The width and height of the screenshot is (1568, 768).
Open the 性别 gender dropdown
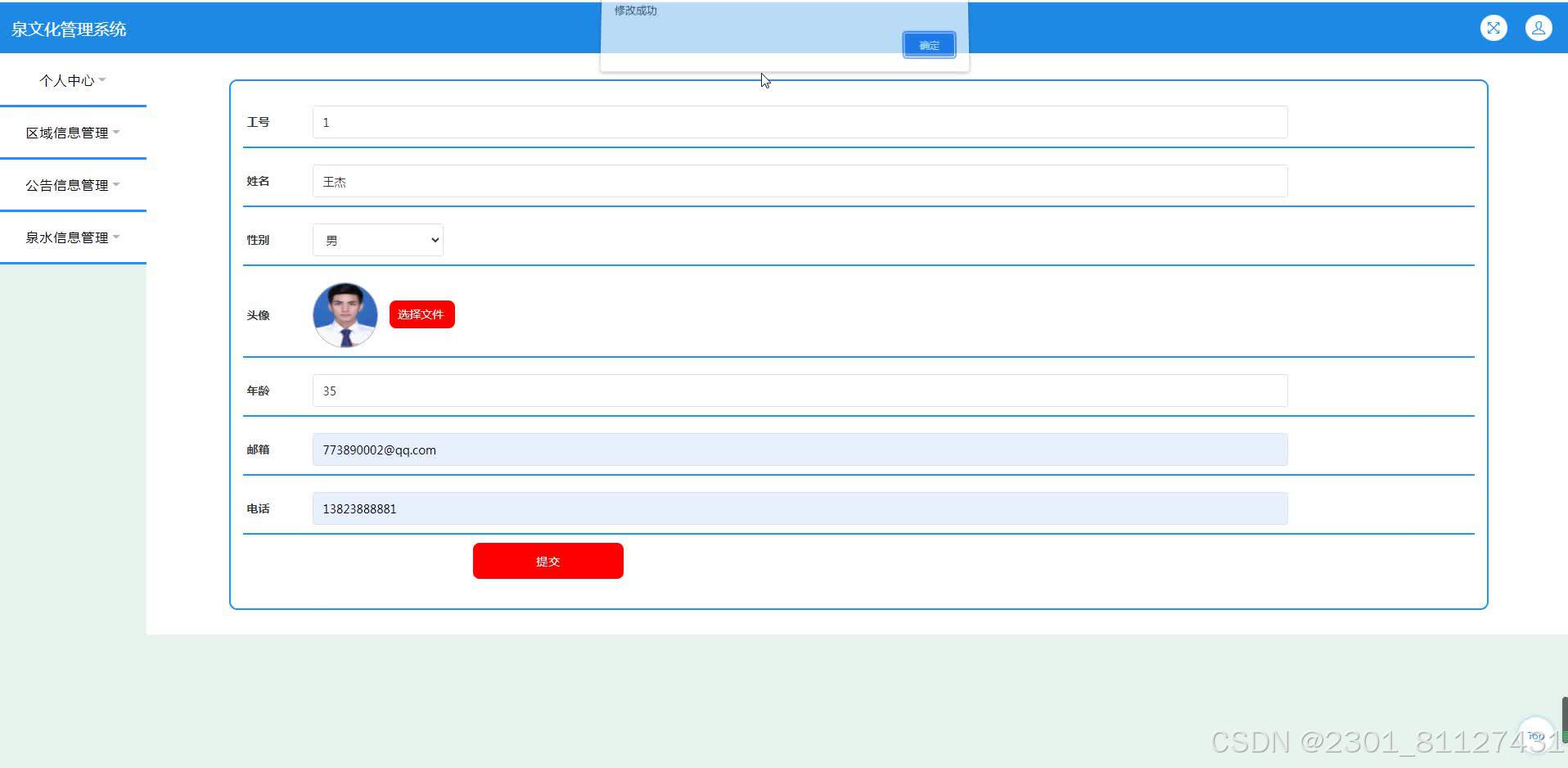[x=378, y=240]
